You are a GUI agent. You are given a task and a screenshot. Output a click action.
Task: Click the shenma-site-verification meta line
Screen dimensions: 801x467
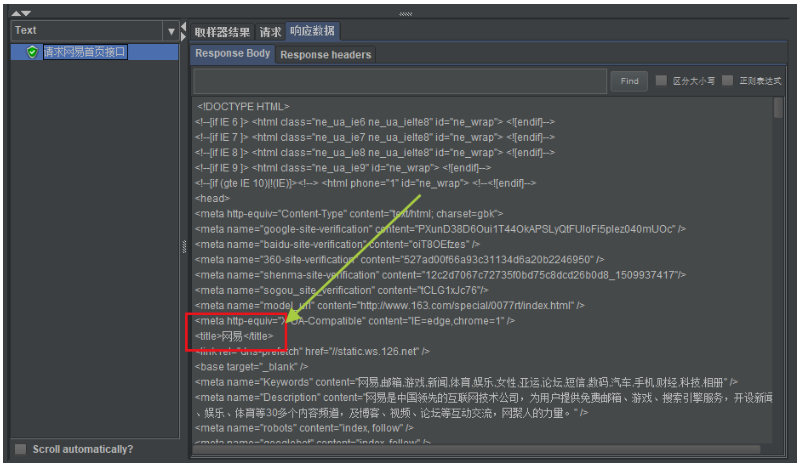[x=440, y=275]
